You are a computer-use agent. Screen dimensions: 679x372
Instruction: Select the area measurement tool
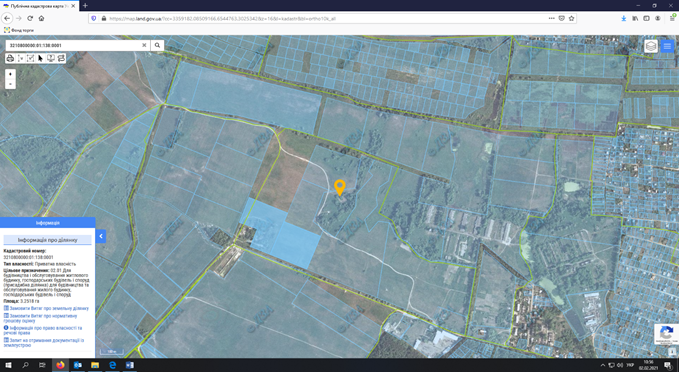click(x=30, y=58)
